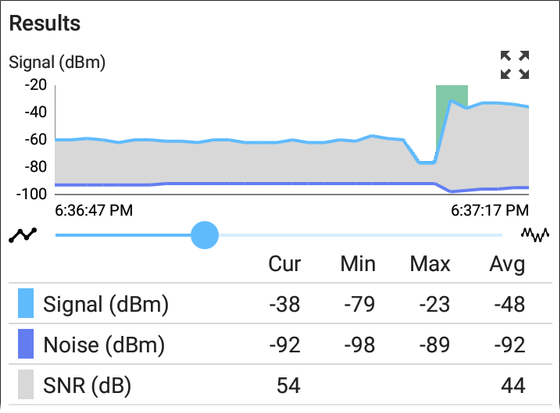560x413 pixels.
Task: Click the 6:36:47 PM start time label
Action: point(94,210)
